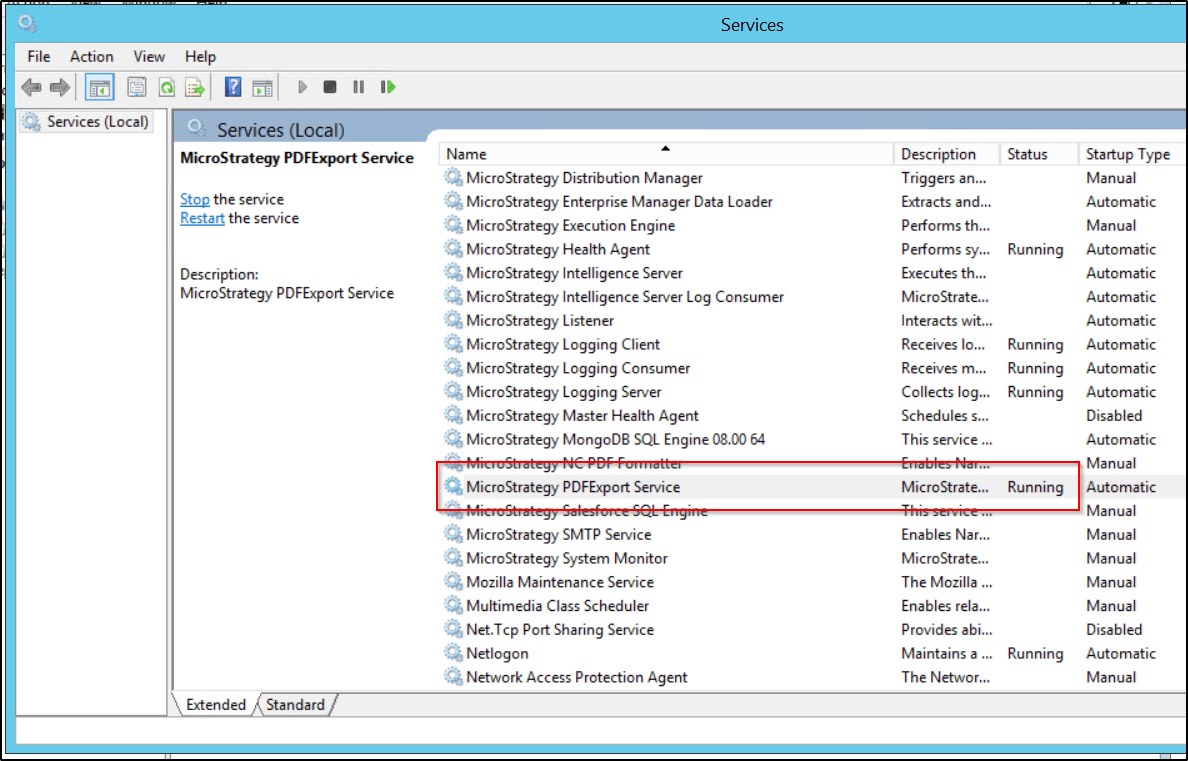The image size is (1188, 761).
Task: Click gear icon of MicroStrategy Health Agent
Action: (x=453, y=249)
